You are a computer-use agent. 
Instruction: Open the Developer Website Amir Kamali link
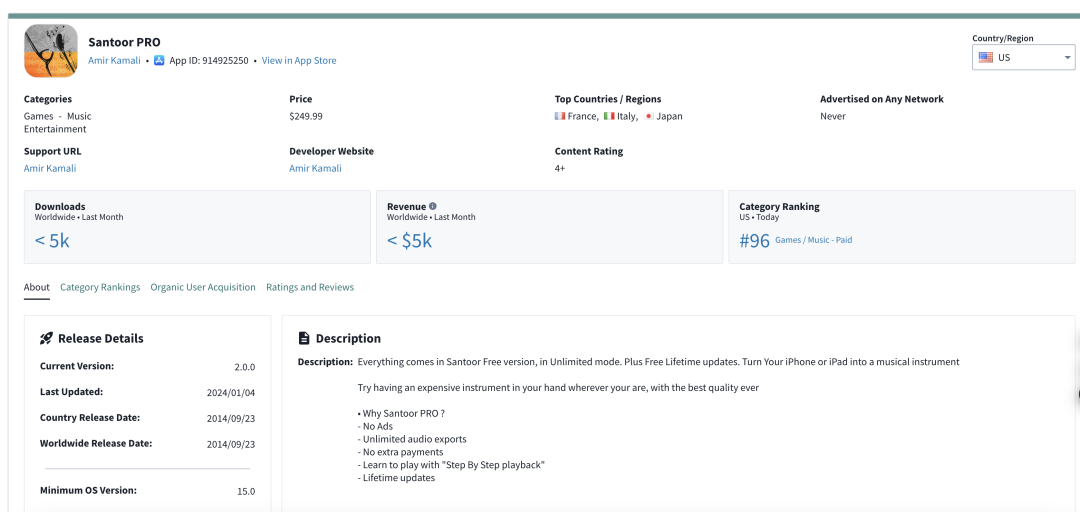coord(315,168)
